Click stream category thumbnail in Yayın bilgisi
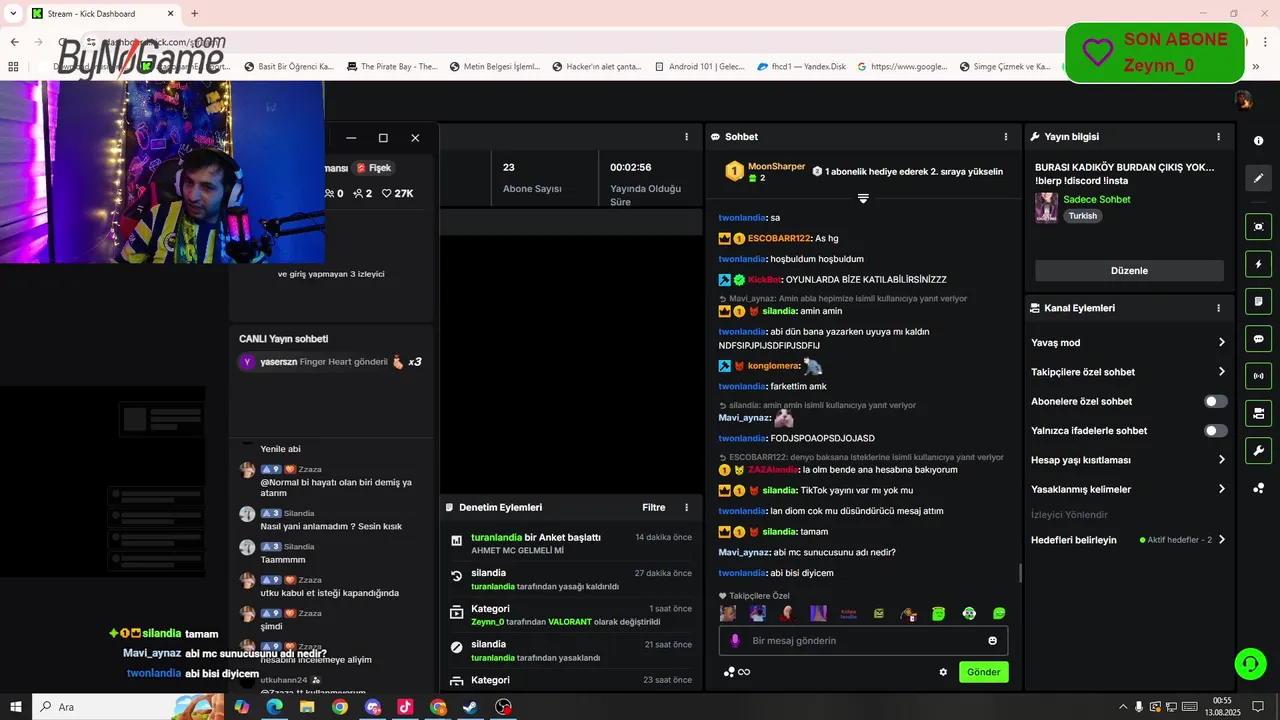The image size is (1280, 720). (x=1046, y=207)
